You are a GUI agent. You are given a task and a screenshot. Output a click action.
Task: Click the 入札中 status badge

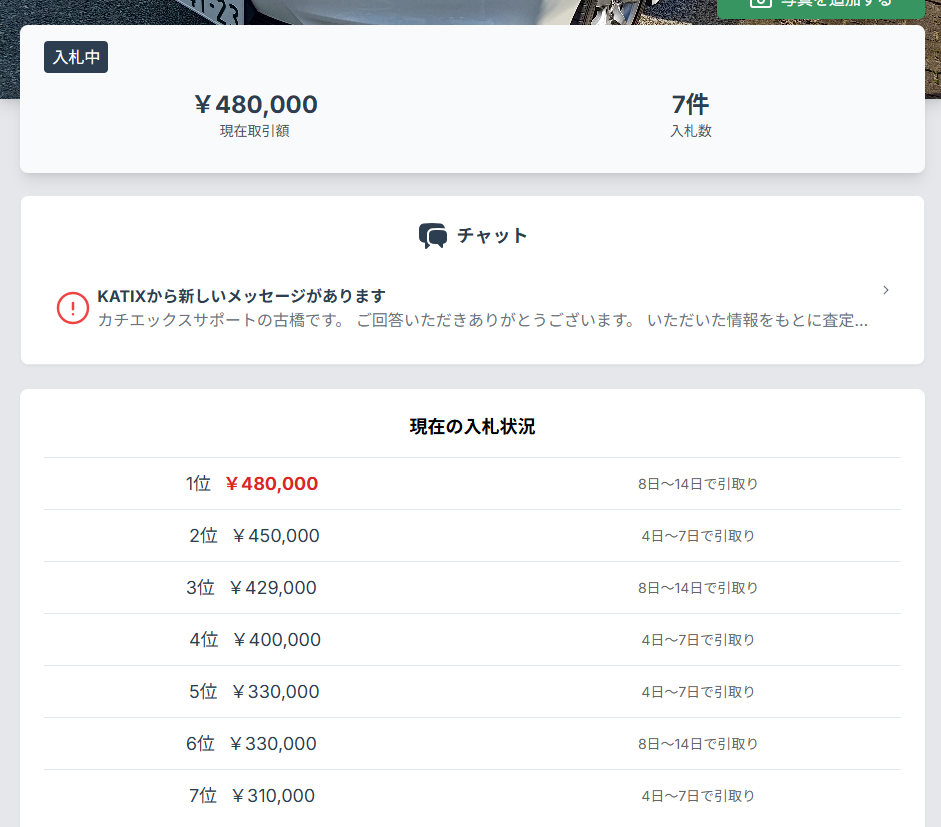click(x=76, y=57)
